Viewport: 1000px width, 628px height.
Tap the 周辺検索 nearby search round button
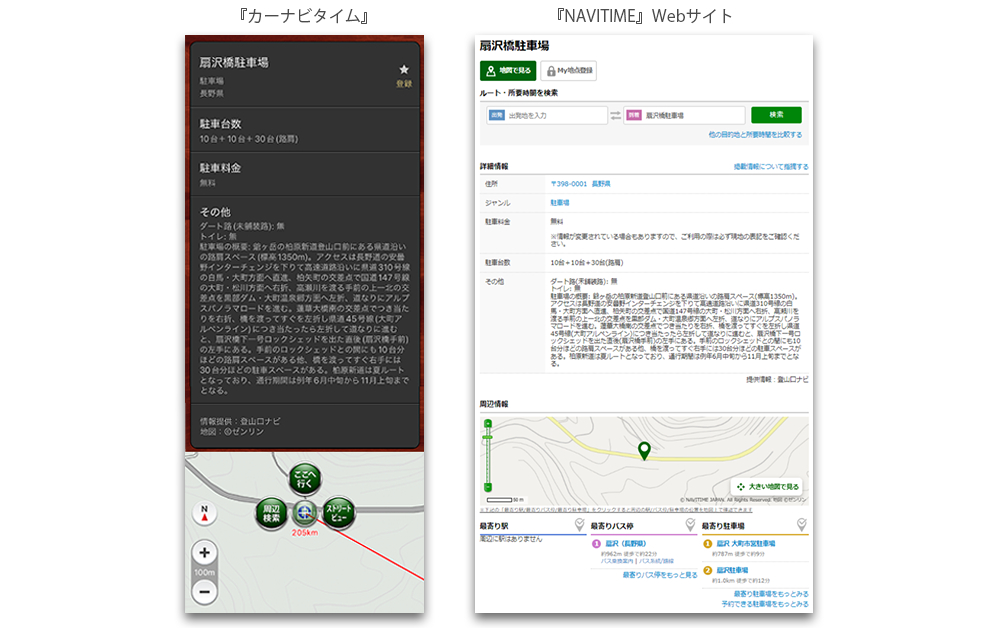pyautogui.click(x=272, y=513)
